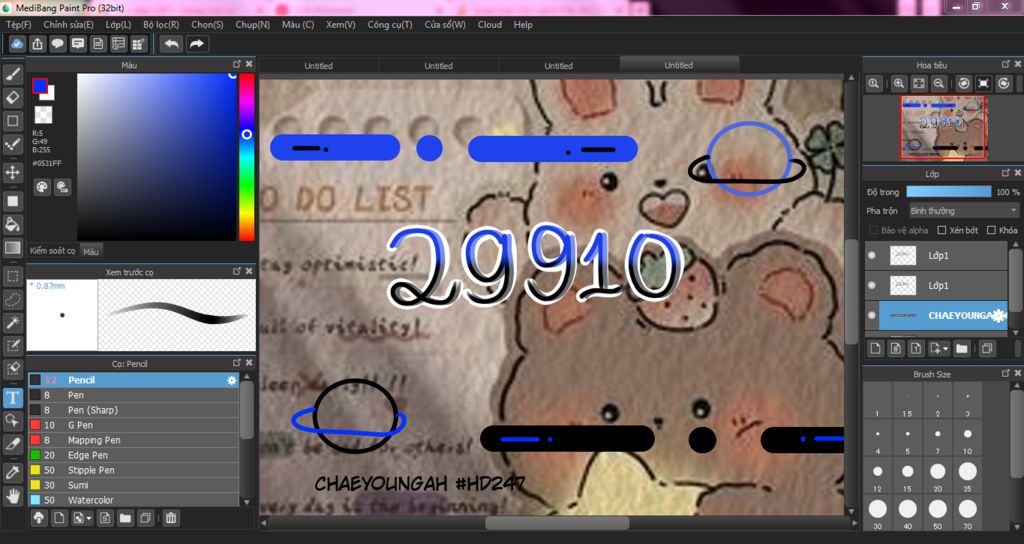
Task: Select the Mapping Pen brush
Action: 133,440
